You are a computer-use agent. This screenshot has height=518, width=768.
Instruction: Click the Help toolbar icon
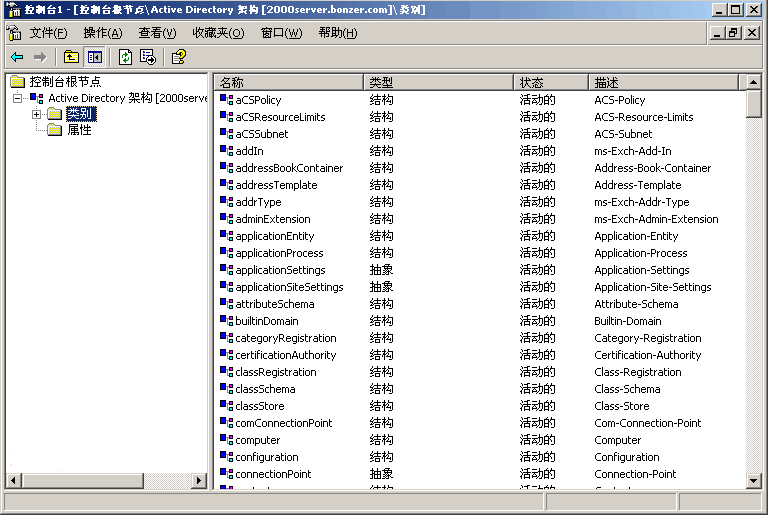(178, 57)
